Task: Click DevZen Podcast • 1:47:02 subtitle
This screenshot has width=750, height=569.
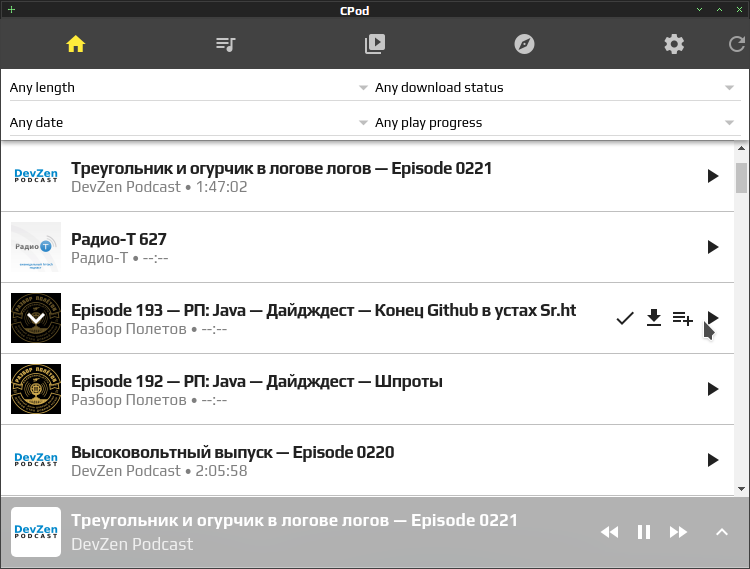Action: click(x=159, y=187)
